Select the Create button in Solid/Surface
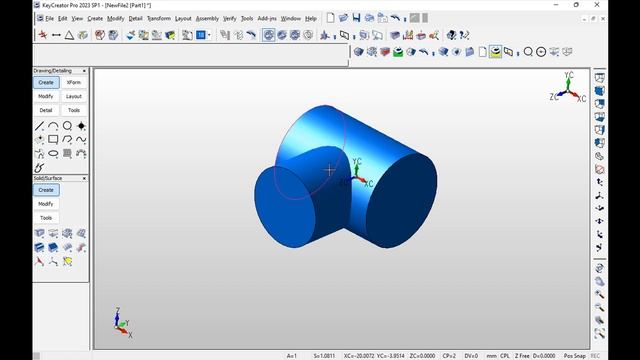Image resolution: width=640 pixels, height=360 pixels. click(46, 190)
